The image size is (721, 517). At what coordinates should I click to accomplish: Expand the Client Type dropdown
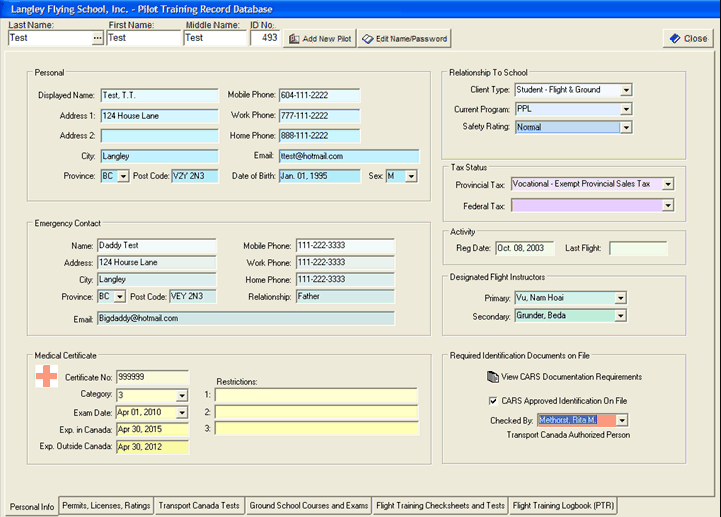tap(626, 90)
